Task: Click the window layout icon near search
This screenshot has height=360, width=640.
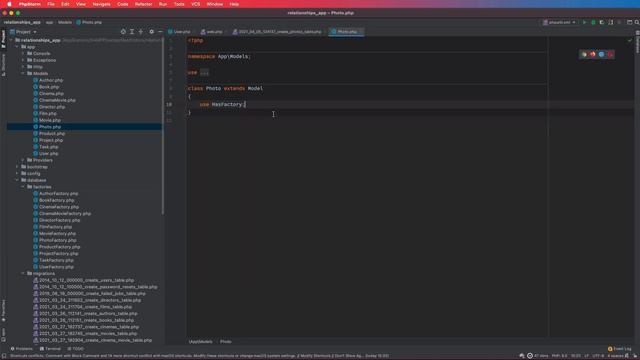Action: 629,22
